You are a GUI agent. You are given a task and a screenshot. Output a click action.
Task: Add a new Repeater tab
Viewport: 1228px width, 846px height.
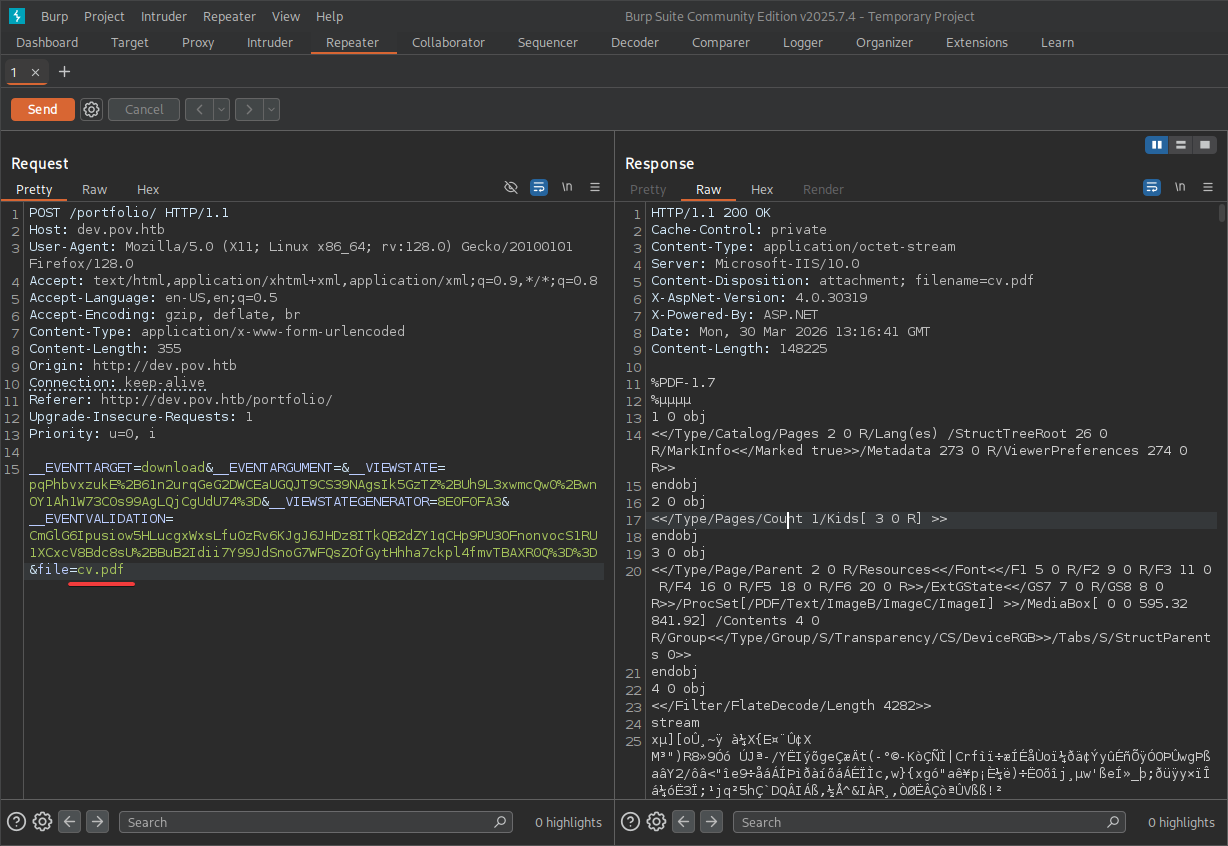pyautogui.click(x=65, y=72)
